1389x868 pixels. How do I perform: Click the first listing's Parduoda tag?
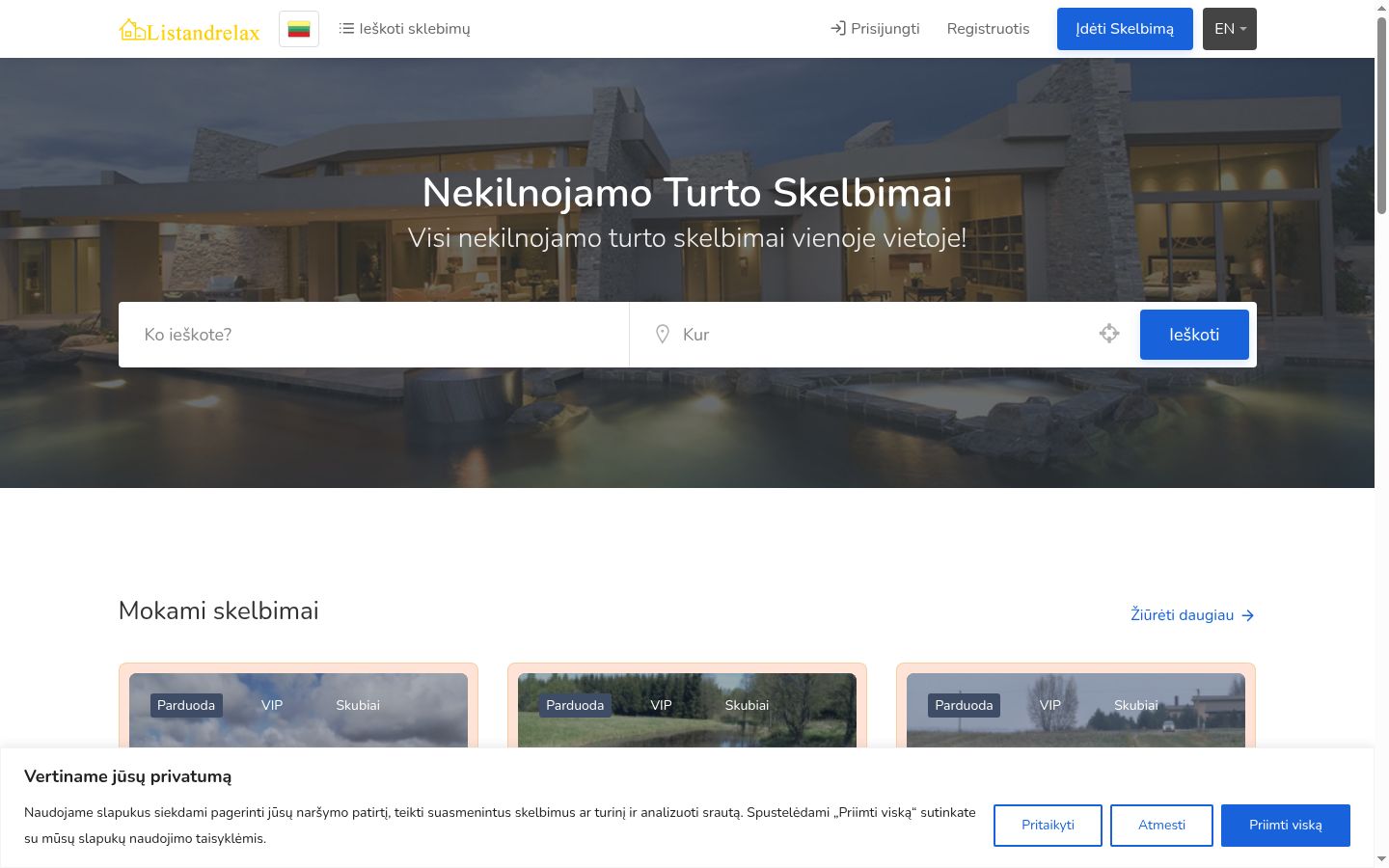click(186, 705)
